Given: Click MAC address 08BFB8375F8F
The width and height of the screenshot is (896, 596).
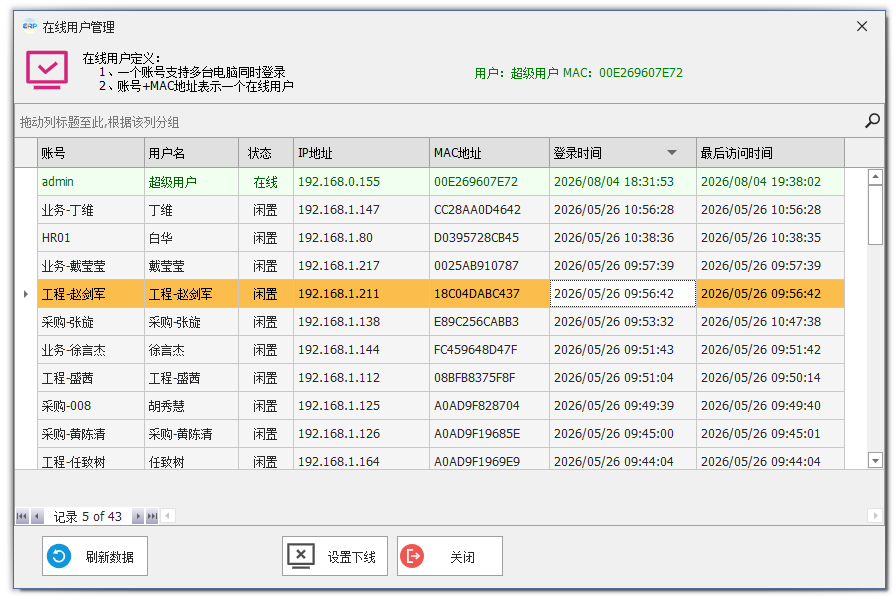Looking at the screenshot, I should pos(489,378).
